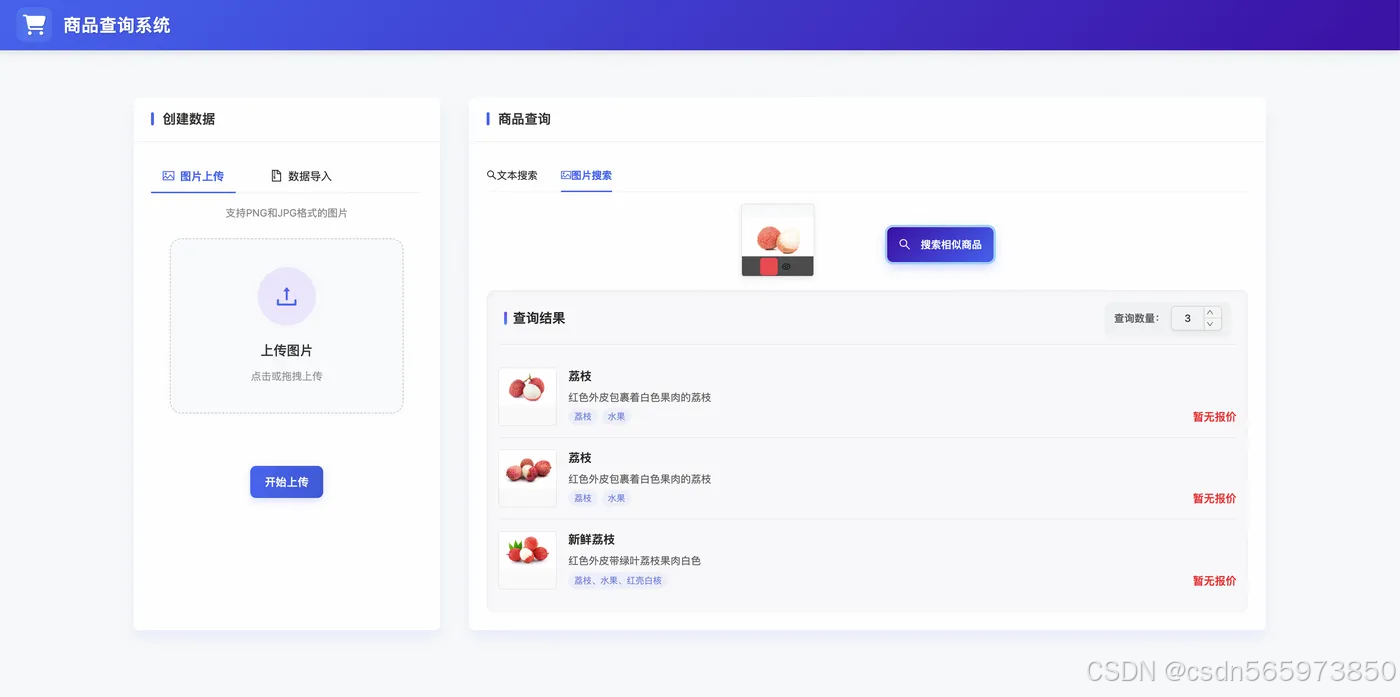
Task: Click the upload arrow icon in upload area
Action: pos(286,296)
